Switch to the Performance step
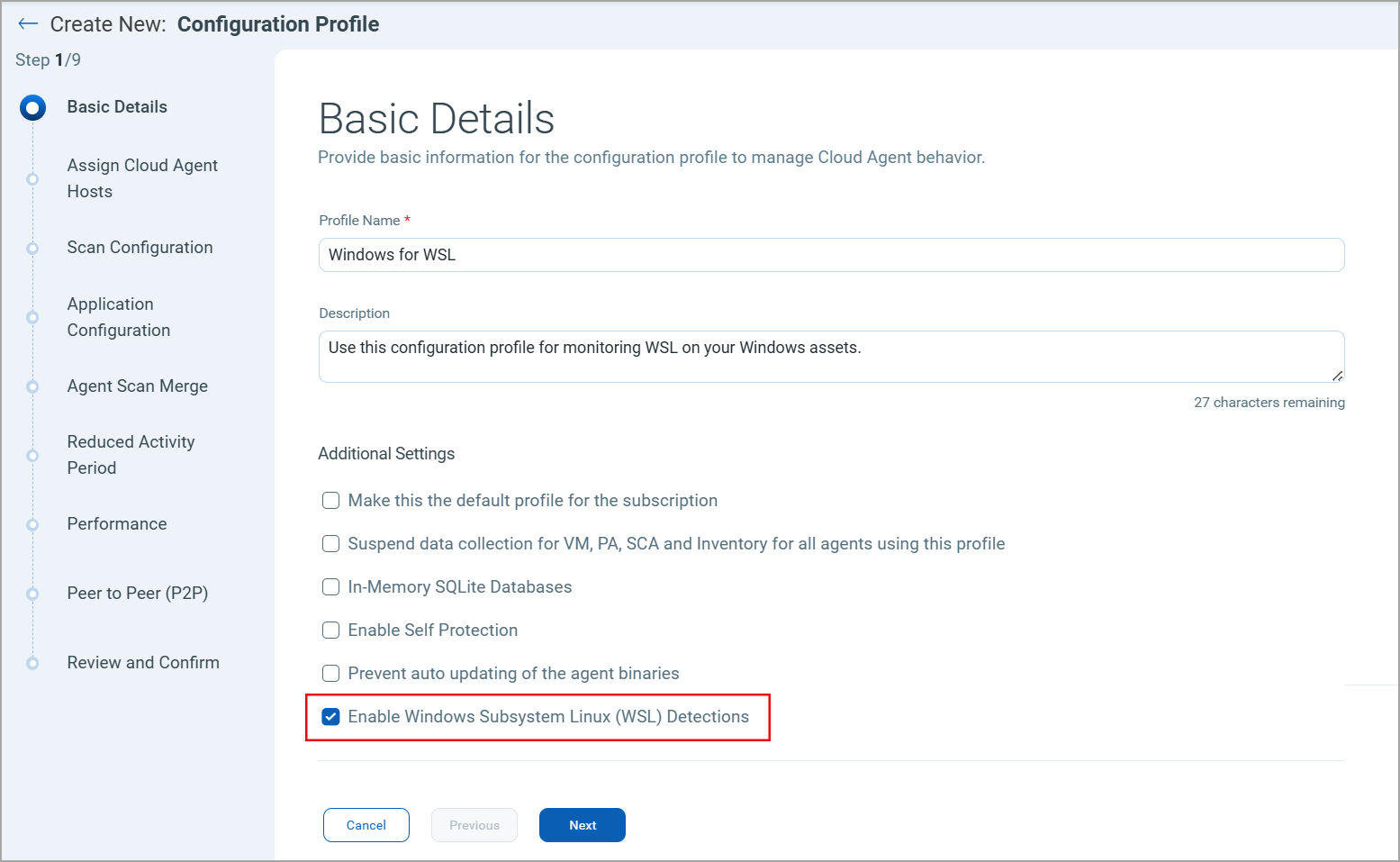Viewport: 1400px width, 862px height. (x=117, y=524)
